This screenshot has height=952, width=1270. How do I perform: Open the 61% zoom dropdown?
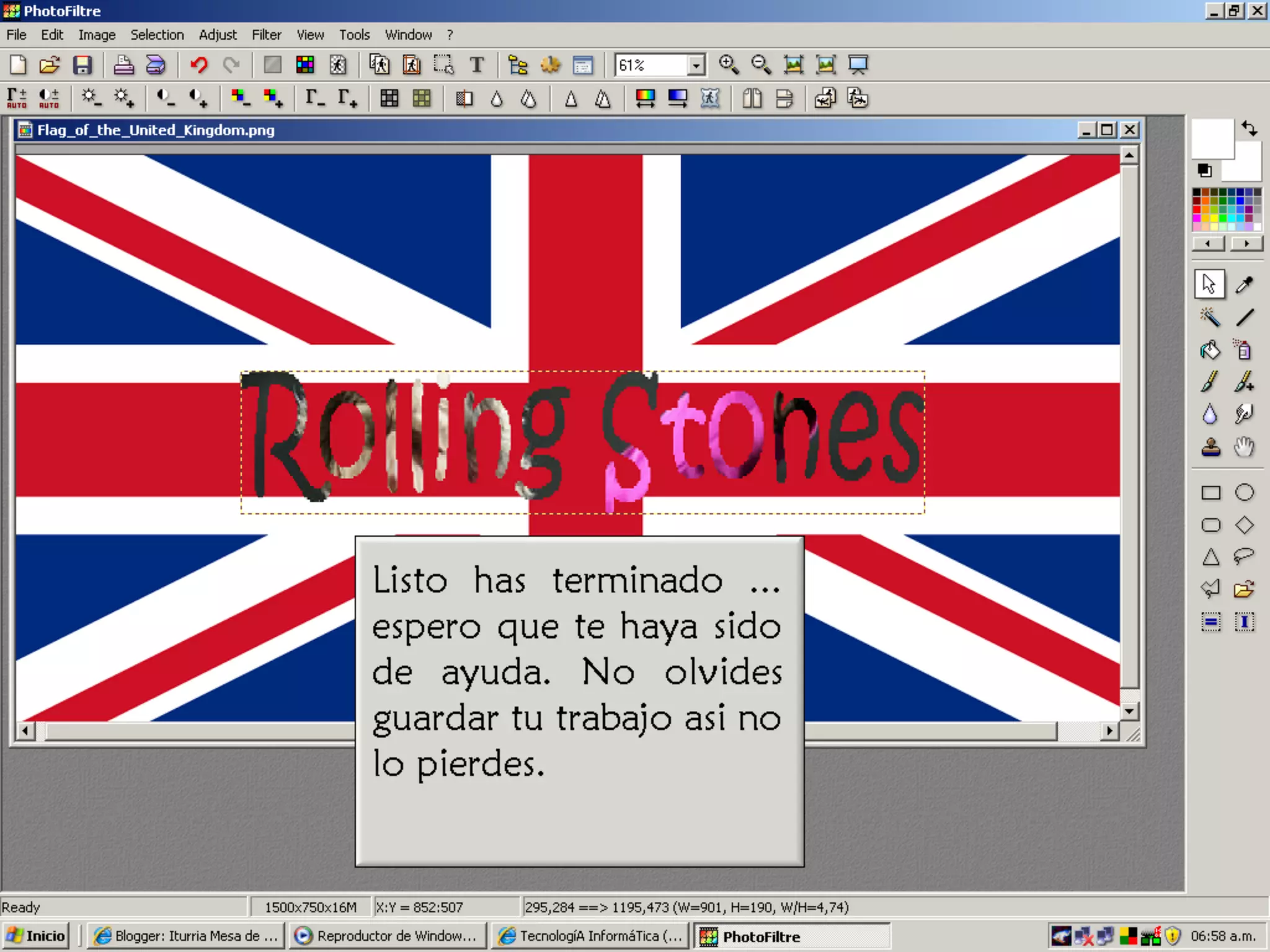pos(696,65)
